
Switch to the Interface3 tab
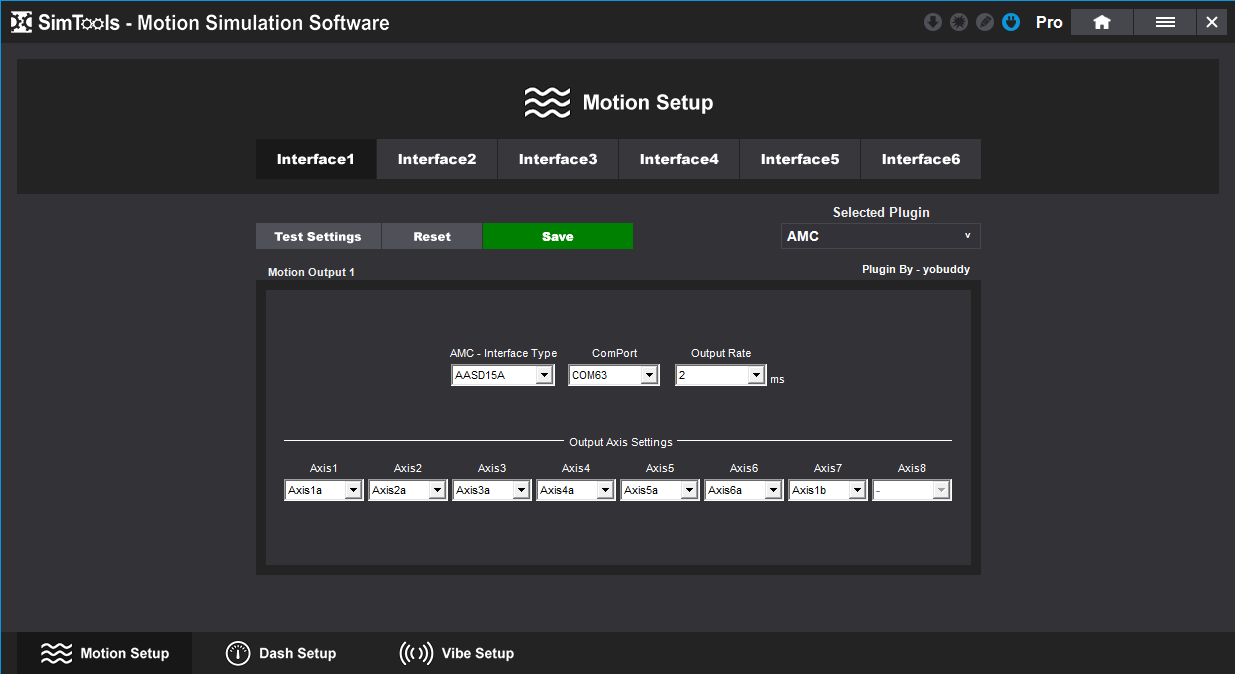(x=558, y=159)
